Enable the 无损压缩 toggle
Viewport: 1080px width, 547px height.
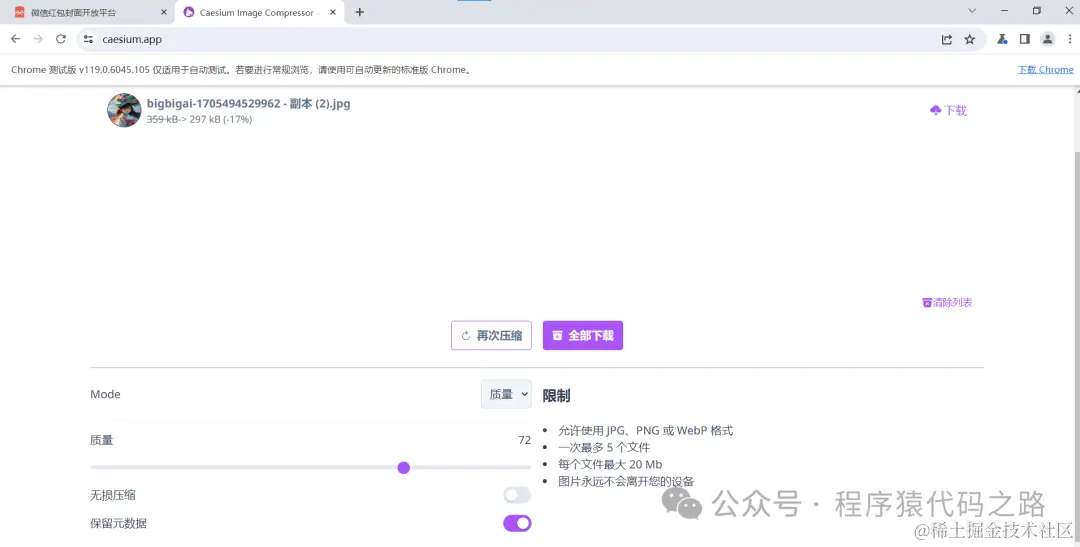517,495
